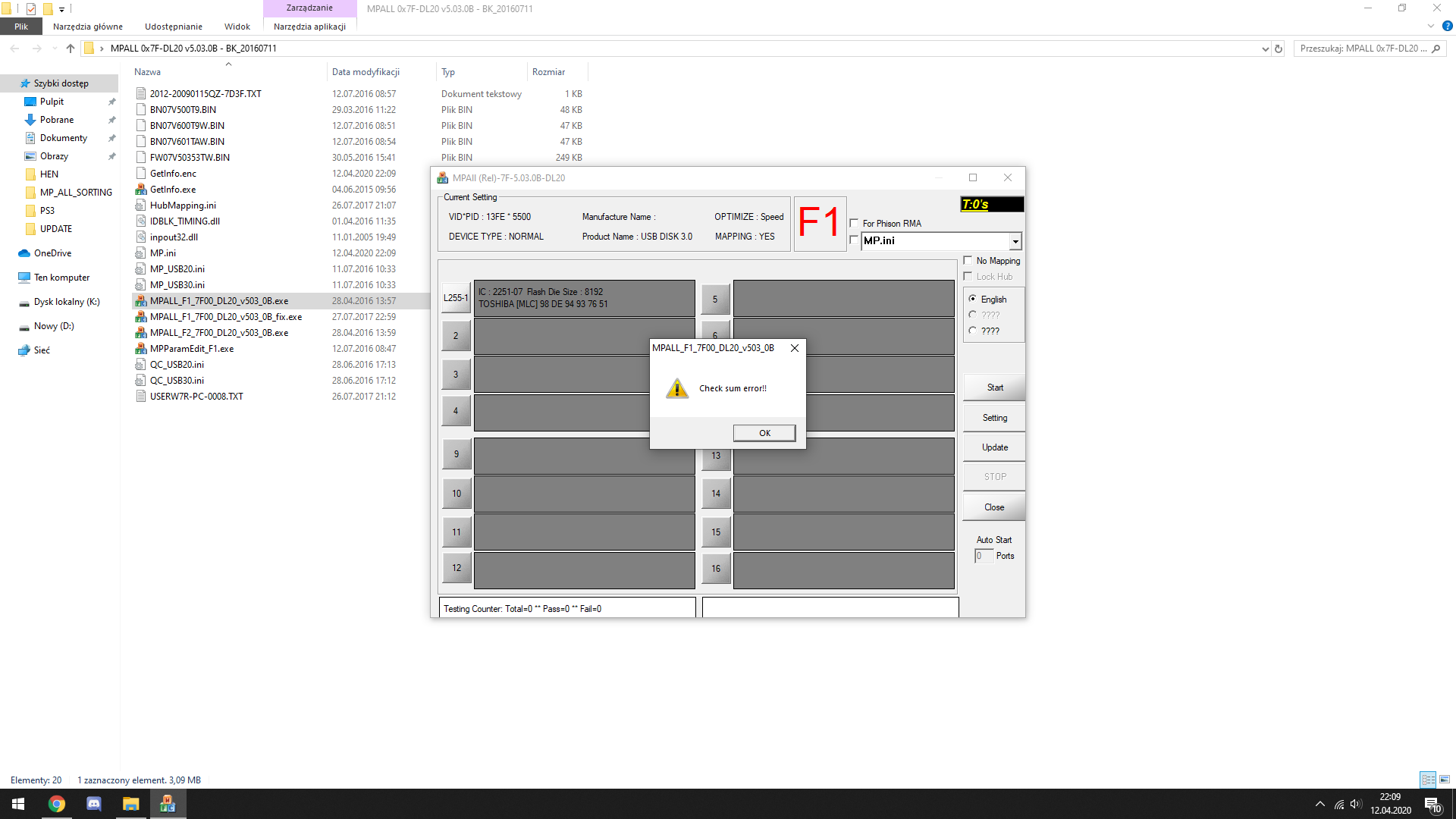Select the MP.ini file icon
Screen dimensions: 1456x819
tap(140, 253)
